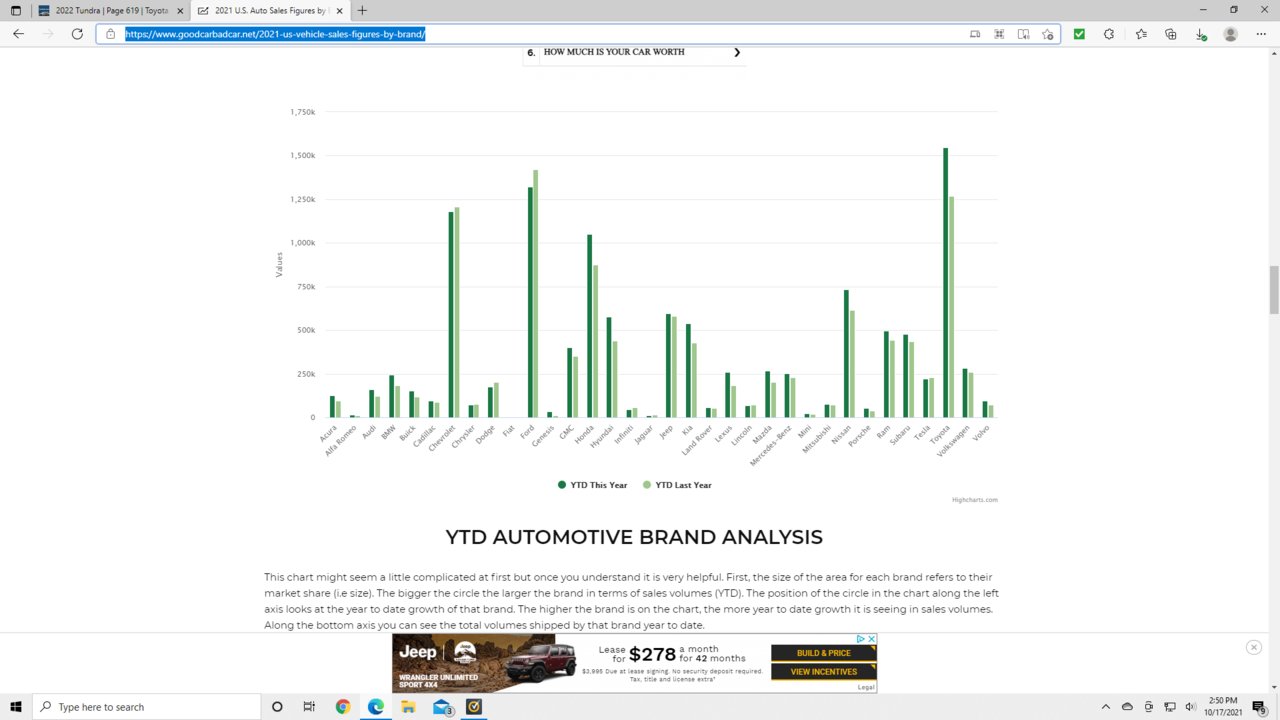Screen dimensions: 1280x720
Task: Open the Windows Start menu
Action: [x=16, y=707]
